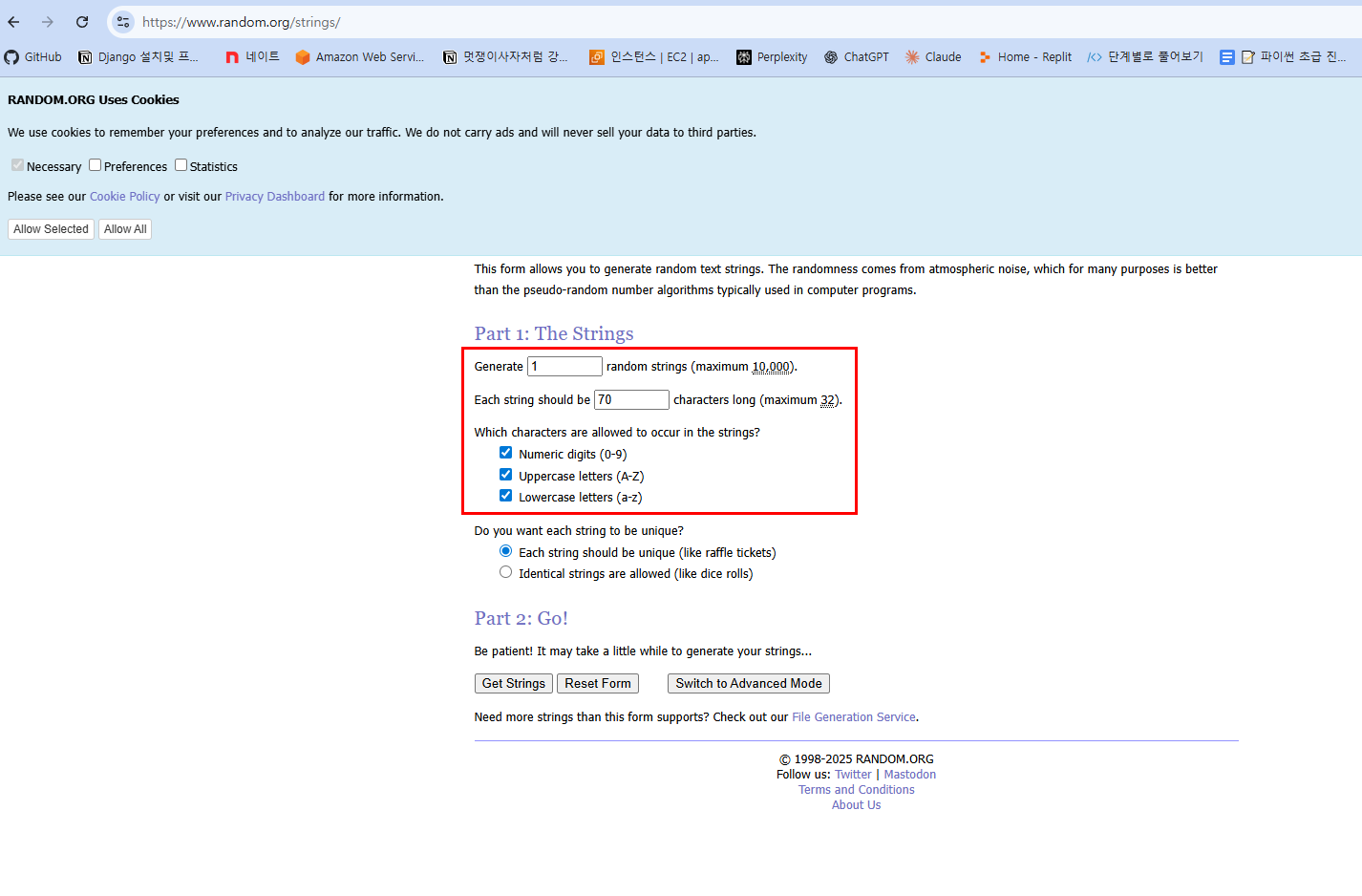The height and width of the screenshot is (896, 1362).
Task: Open the Home - Replit bookmark
Action: click(x=1026, y=57)
